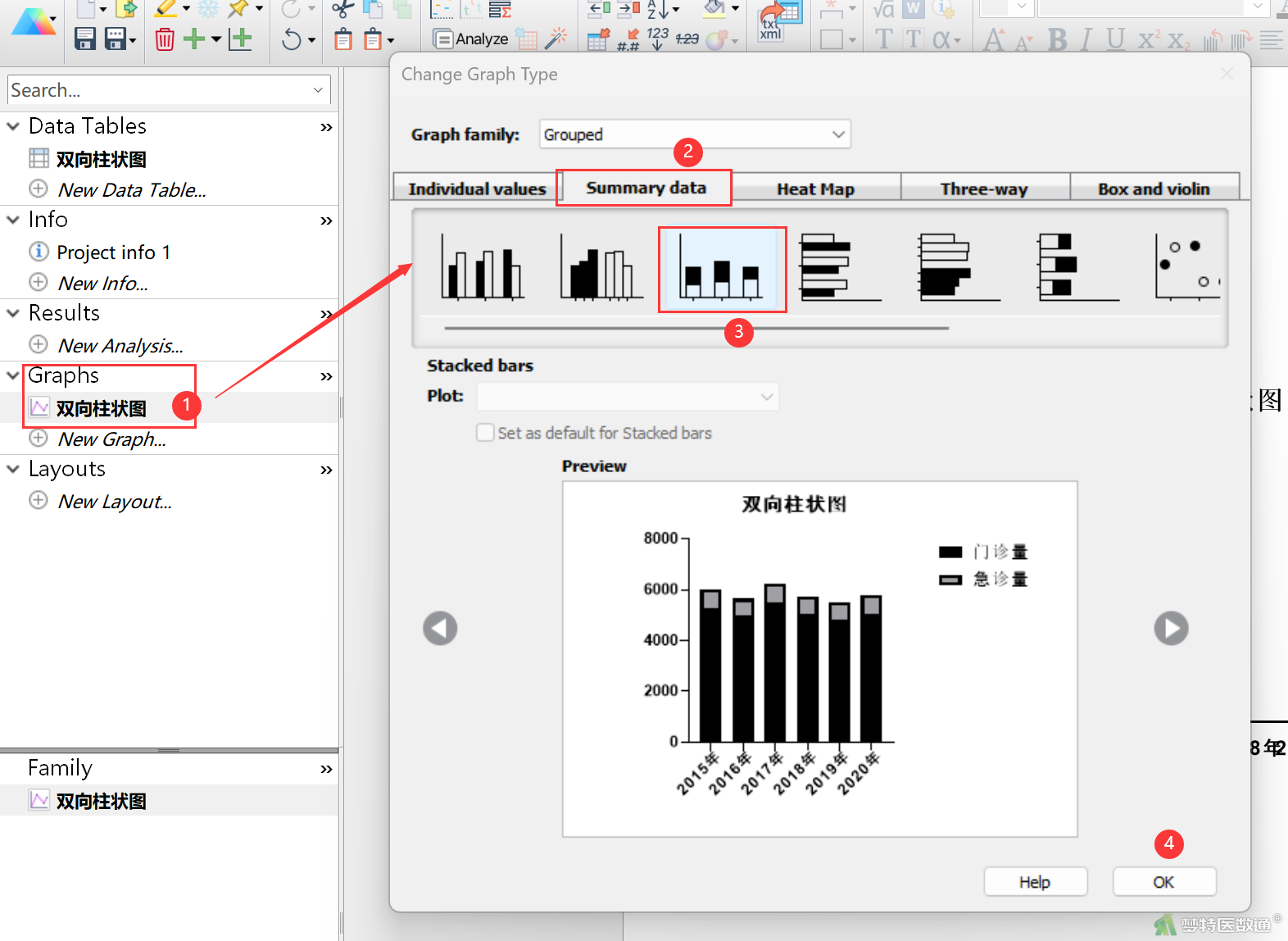
Task: Switch to Heat Map tab
Action: [x=816, y=189]
